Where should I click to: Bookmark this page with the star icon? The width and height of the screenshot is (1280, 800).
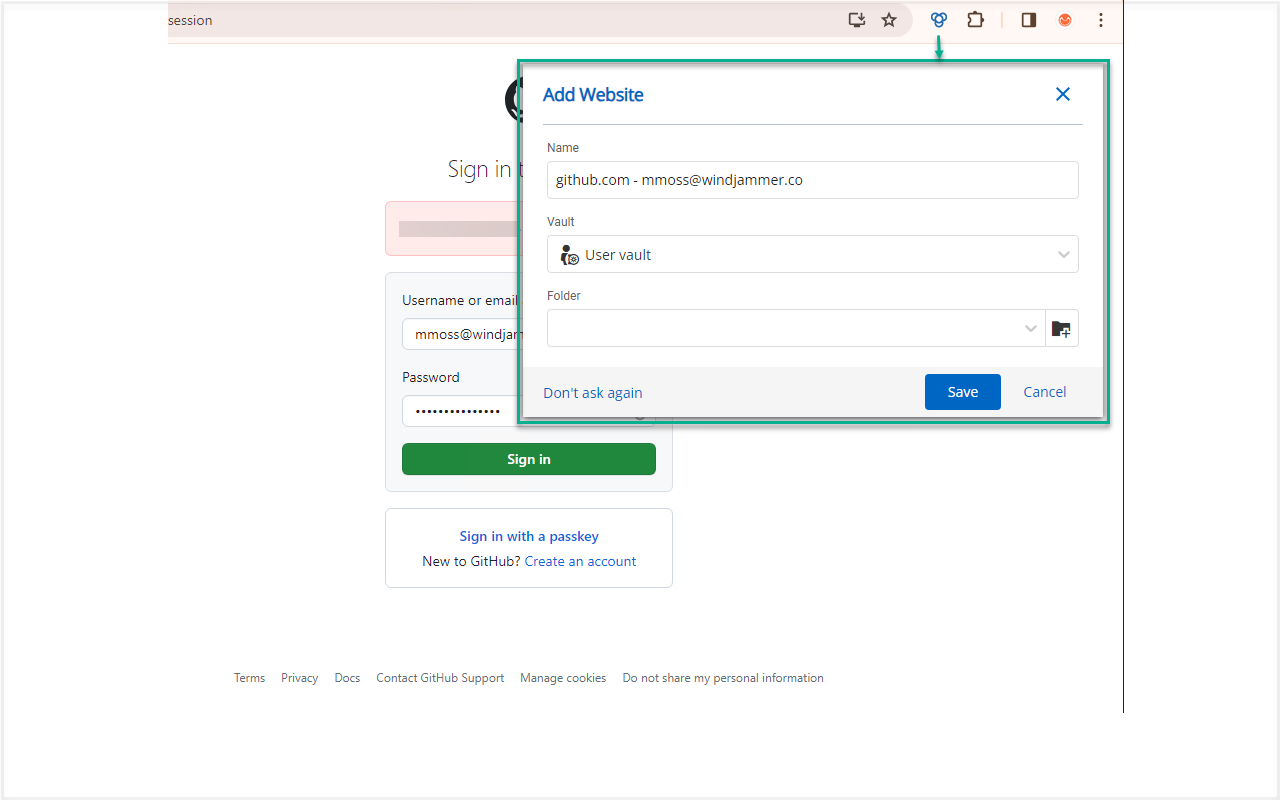[889, 20]
